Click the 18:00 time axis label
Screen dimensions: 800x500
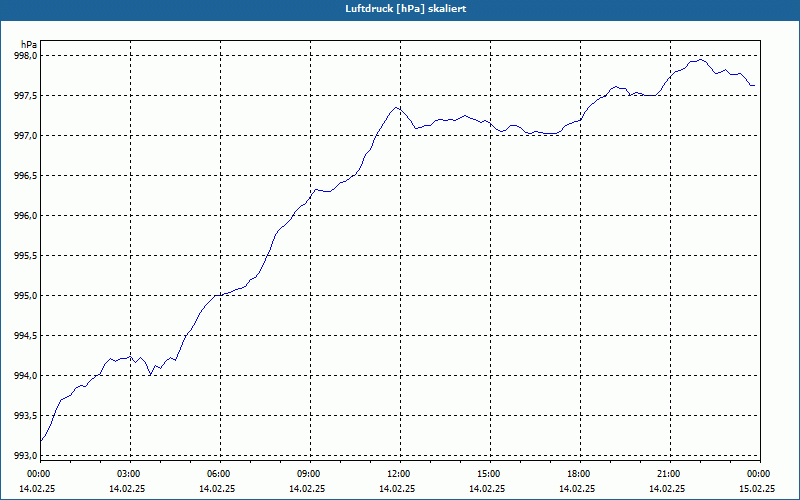[581, 474]
